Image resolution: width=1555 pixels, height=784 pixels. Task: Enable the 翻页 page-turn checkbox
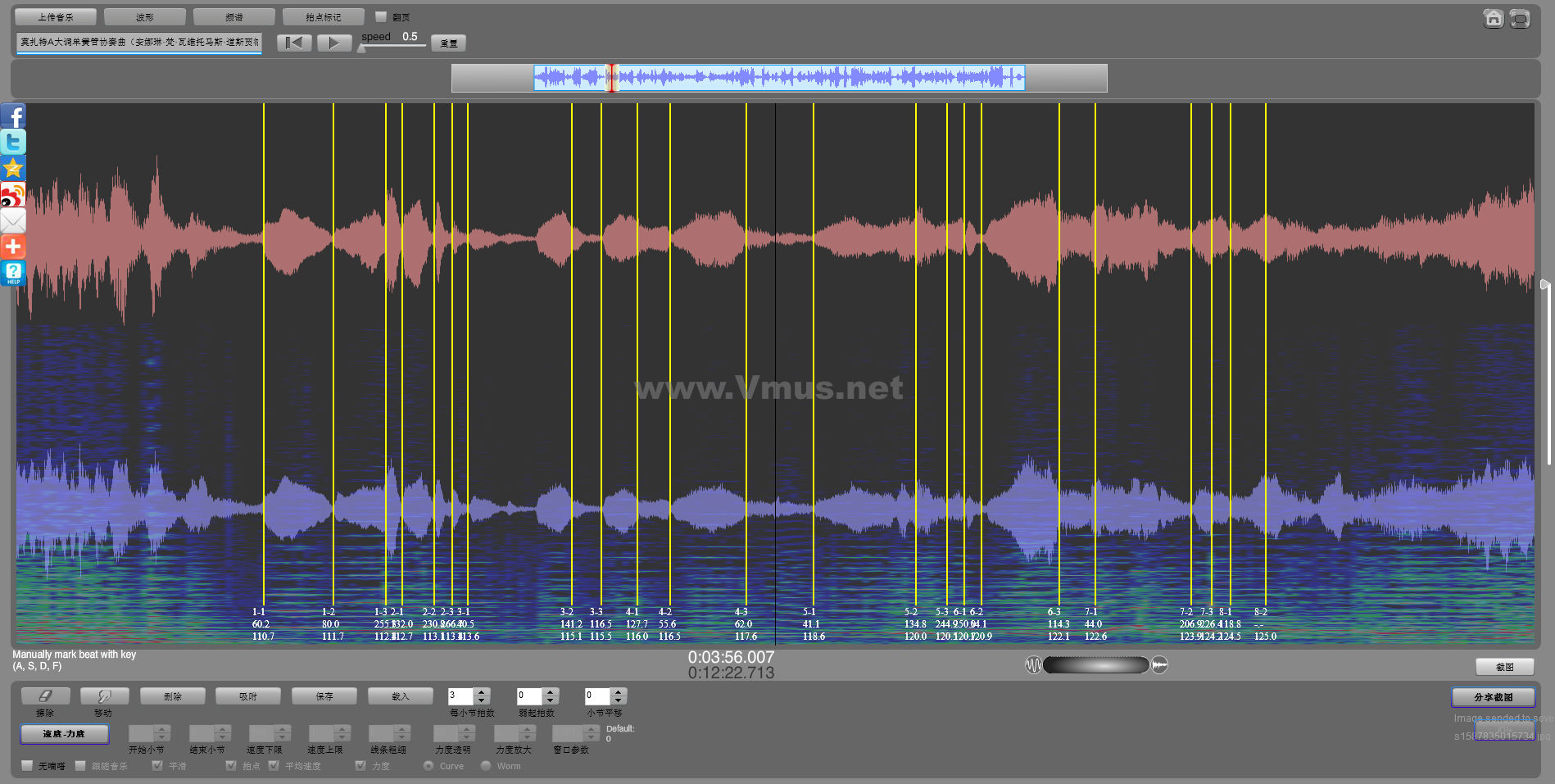click(x=381, y=16)
